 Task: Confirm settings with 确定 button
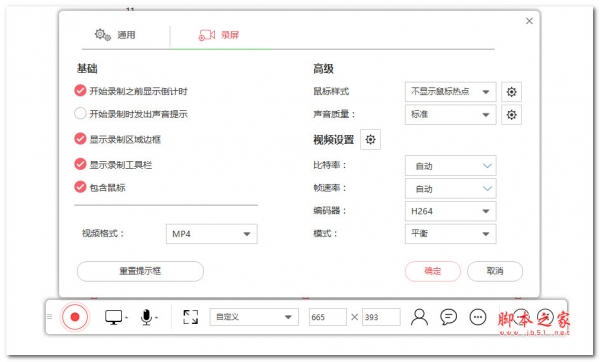pyautogui.click(x=433, y=271)
